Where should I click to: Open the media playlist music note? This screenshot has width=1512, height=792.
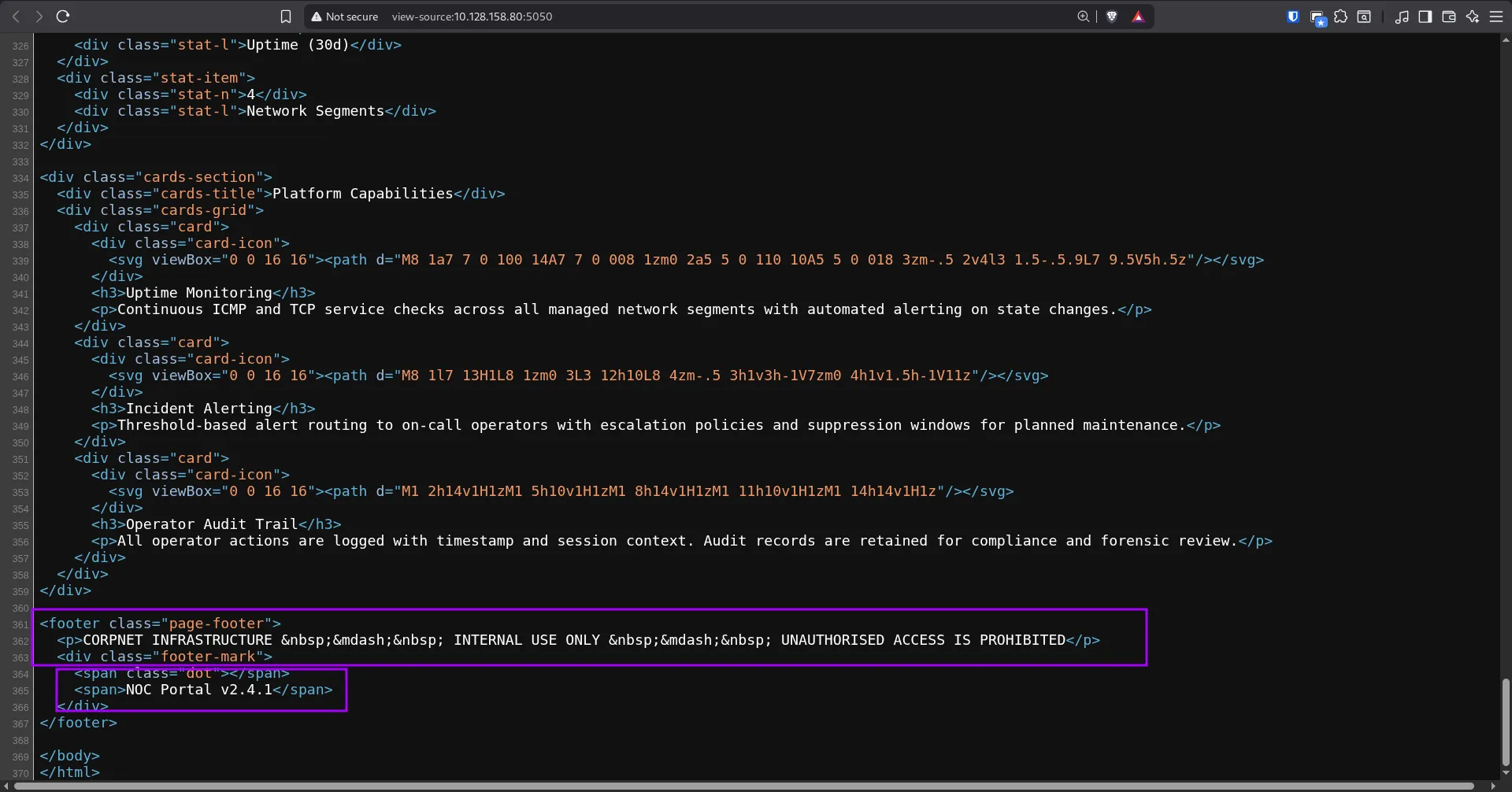[1402, 17]
